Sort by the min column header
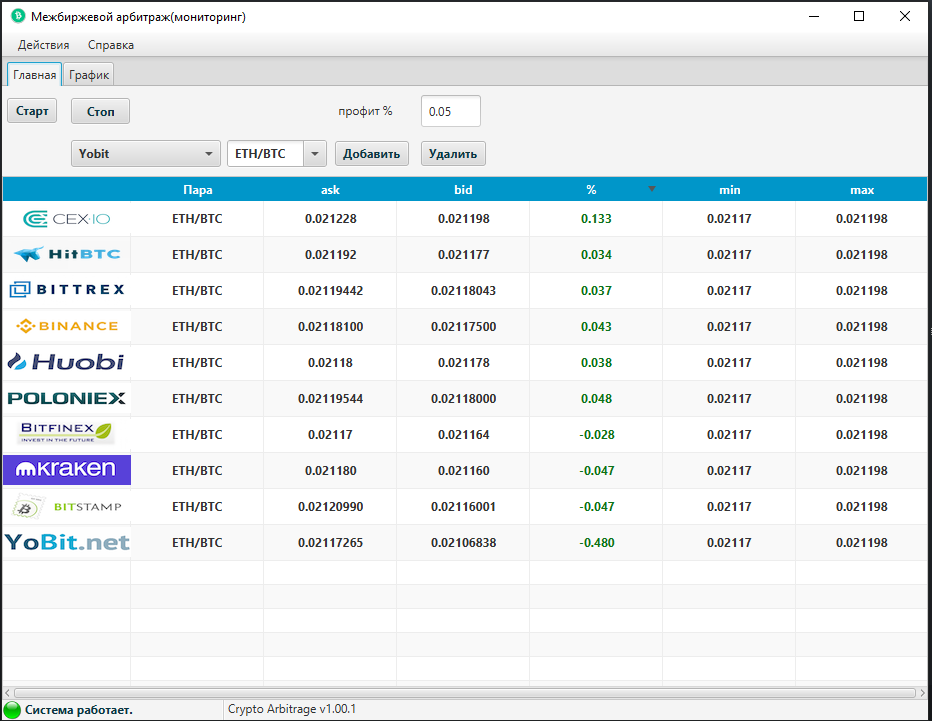932x721 pixels. 729,190
